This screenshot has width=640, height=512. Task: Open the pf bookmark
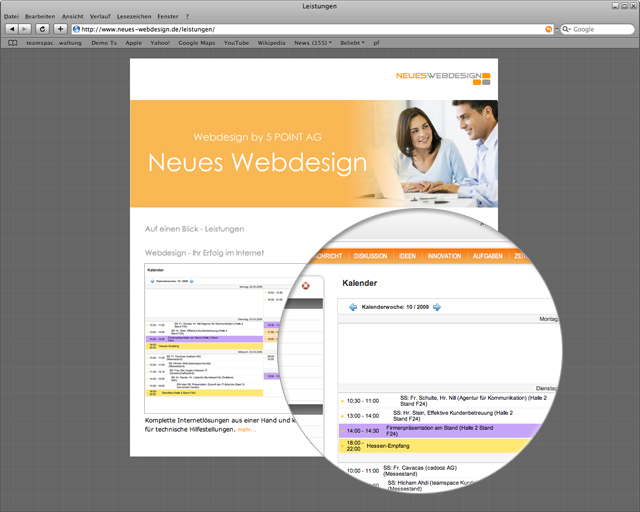376,43
